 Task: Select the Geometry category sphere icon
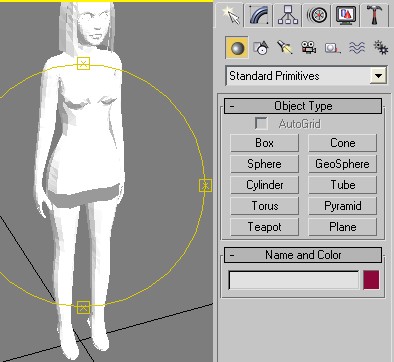pyautogui.click(x=237, y=48)
